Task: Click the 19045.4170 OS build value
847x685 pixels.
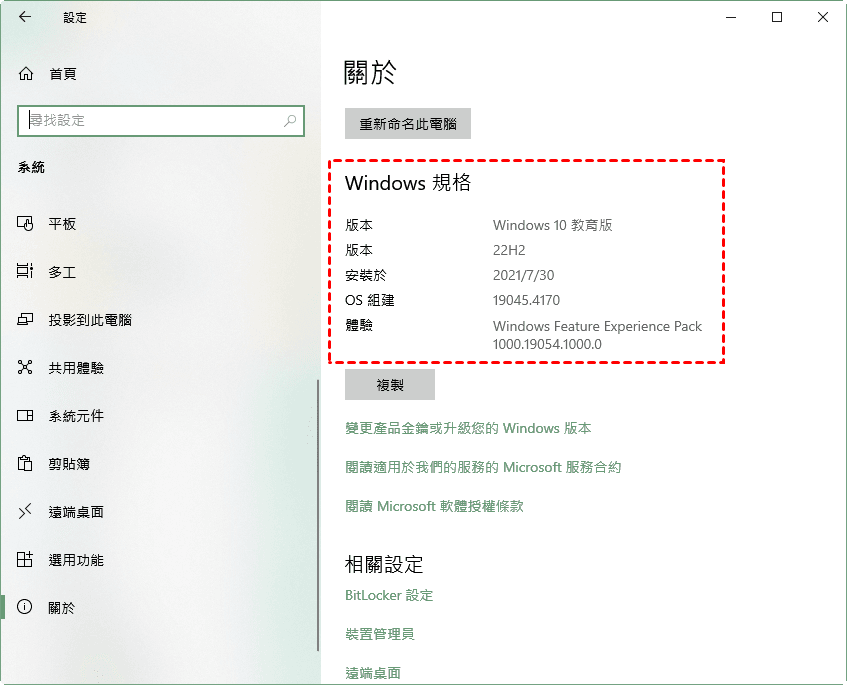Action: (x=526, y=300)
